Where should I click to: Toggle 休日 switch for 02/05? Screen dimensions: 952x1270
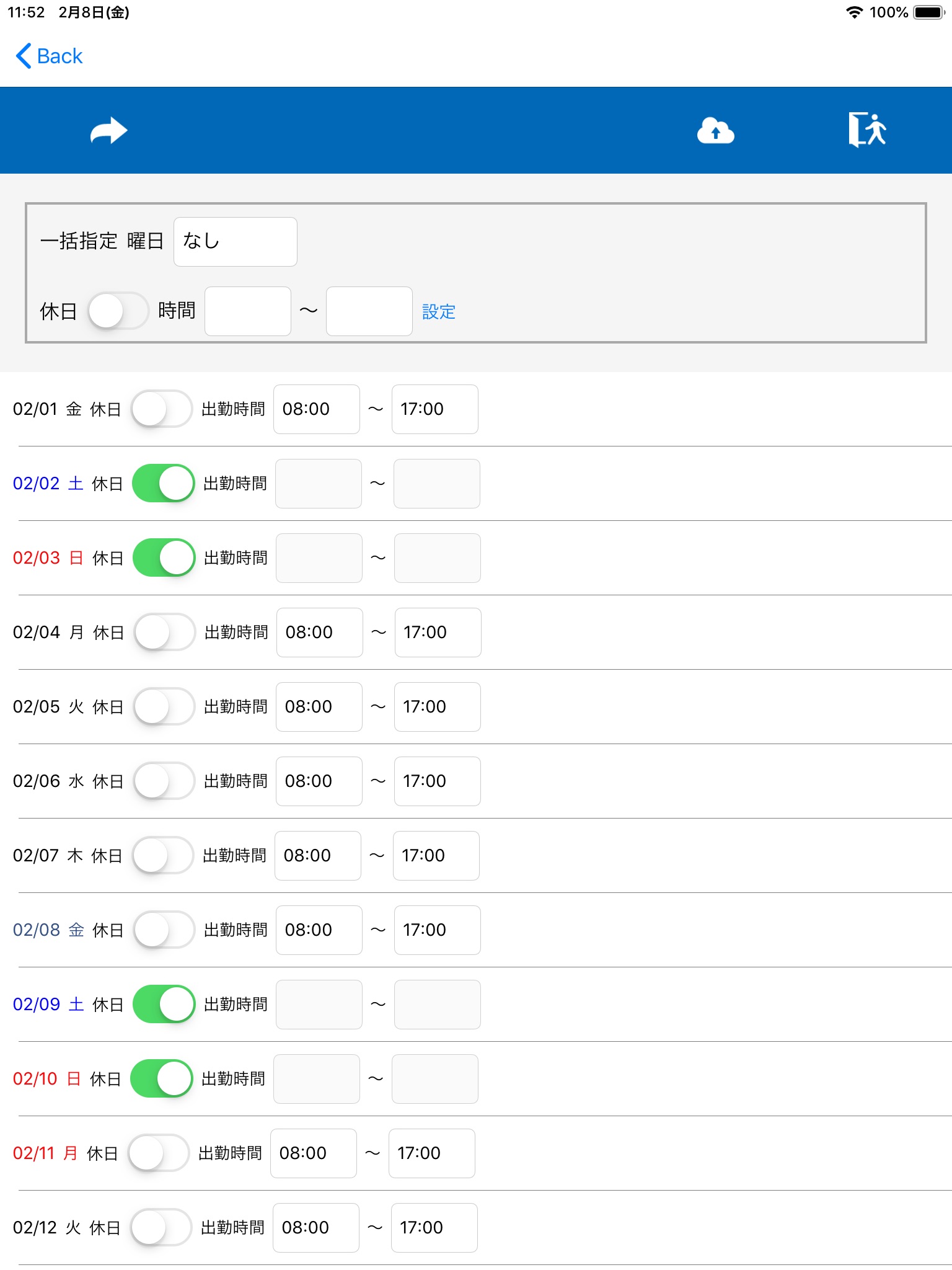click(x=164, y=707)
